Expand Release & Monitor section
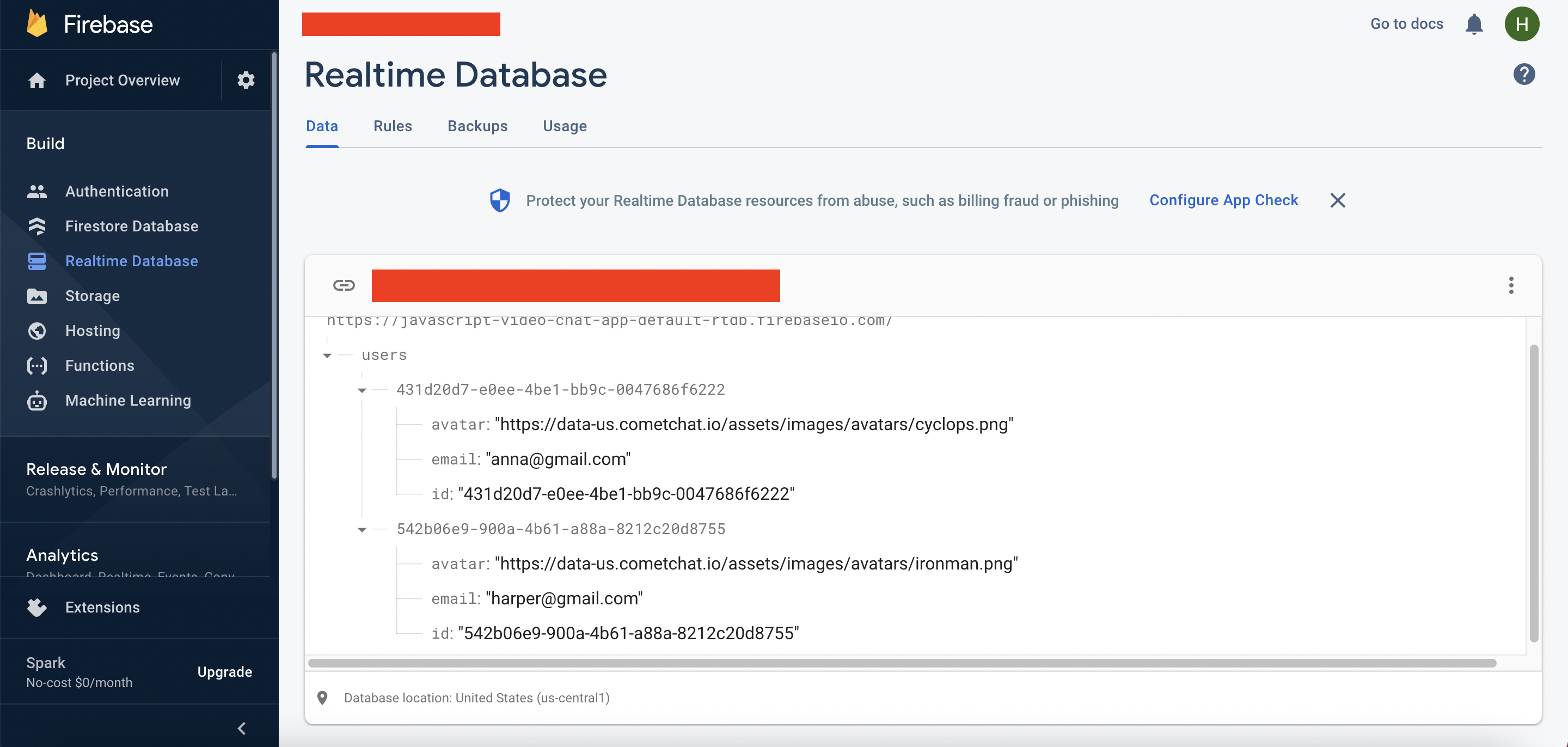Image resolution: width=1568 pixels, height=747 pixels. 96,469
